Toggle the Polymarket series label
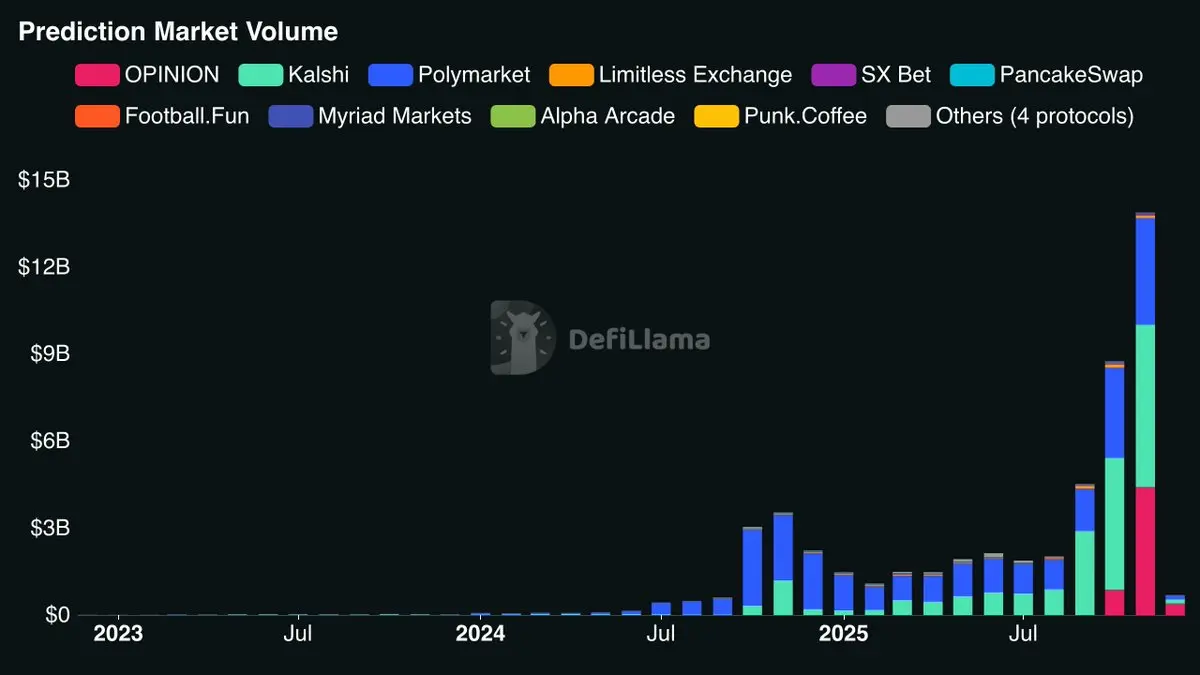The height and width of the screenshot is (675, 1200). (x=474, y=75)
